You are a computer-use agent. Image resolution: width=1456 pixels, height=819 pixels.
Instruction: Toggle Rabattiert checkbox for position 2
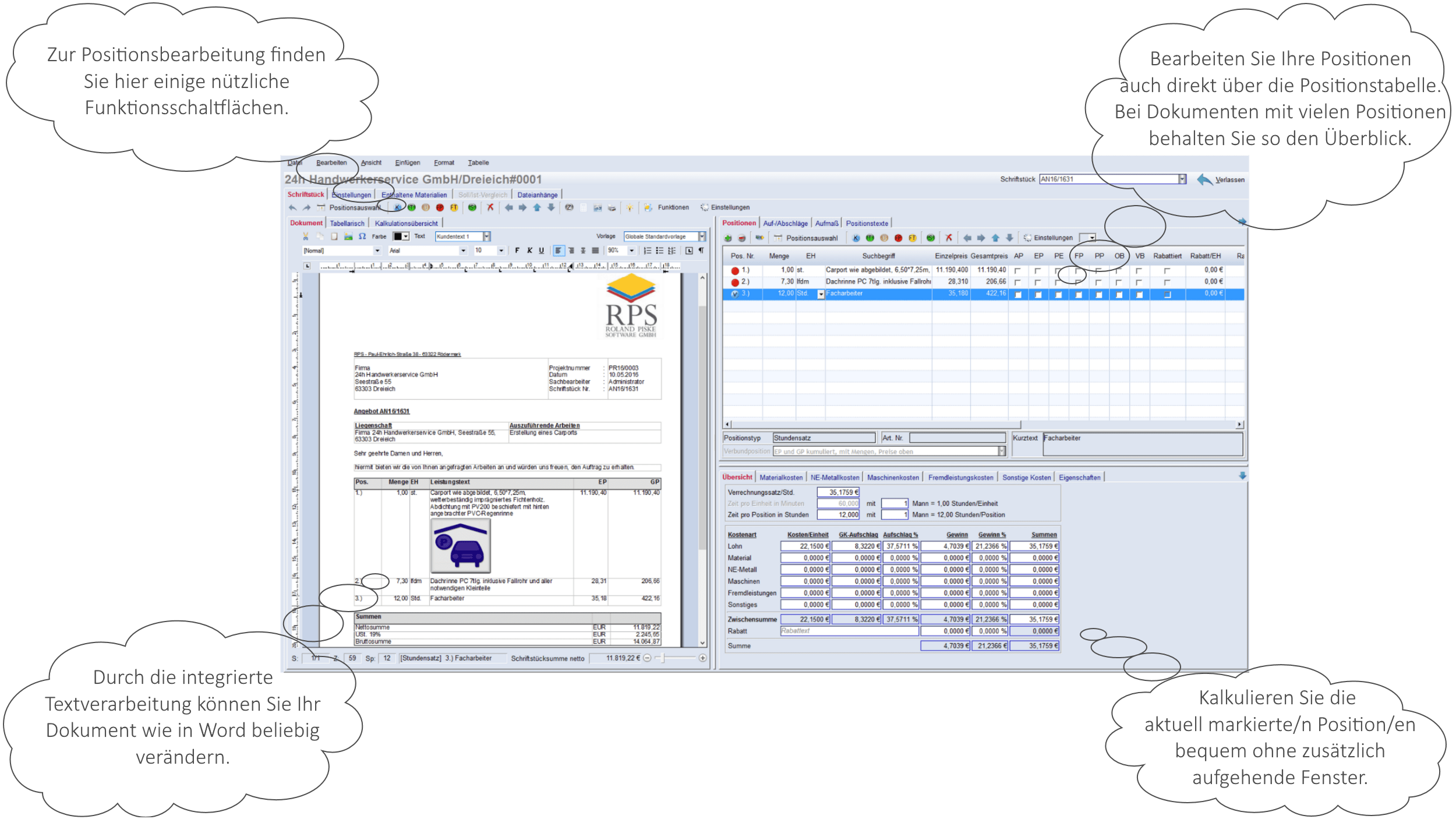1167,283
